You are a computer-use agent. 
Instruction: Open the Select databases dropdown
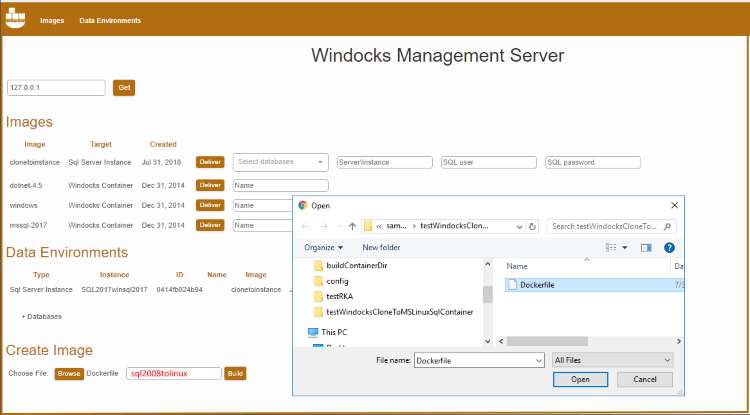coord(280,162)
